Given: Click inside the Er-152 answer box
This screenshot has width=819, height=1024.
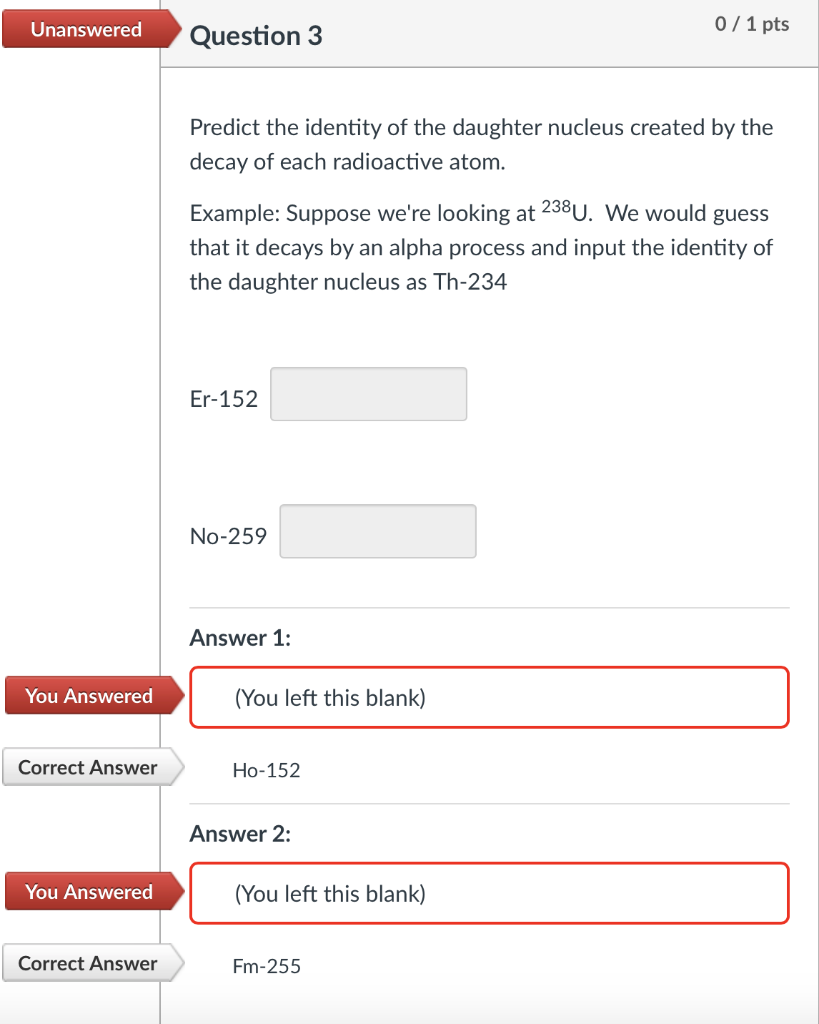Looking at the screenshot, I should 368,393.
